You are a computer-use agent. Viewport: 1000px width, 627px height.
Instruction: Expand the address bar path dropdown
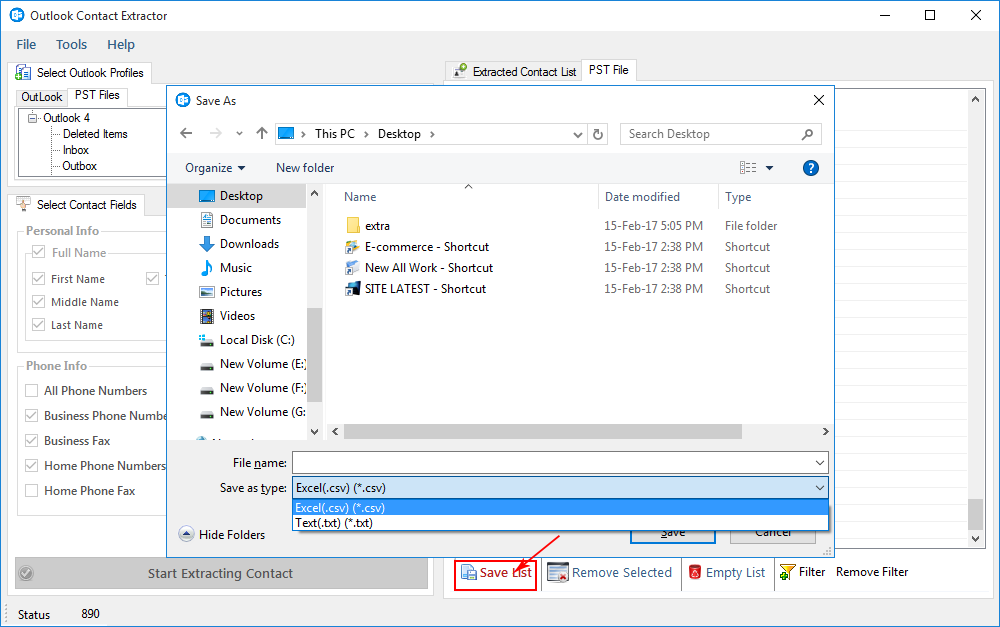point(577,135)
